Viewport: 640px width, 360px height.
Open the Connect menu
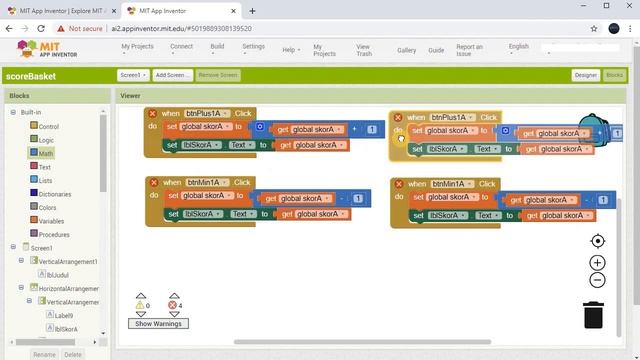(x=181, y=49)
